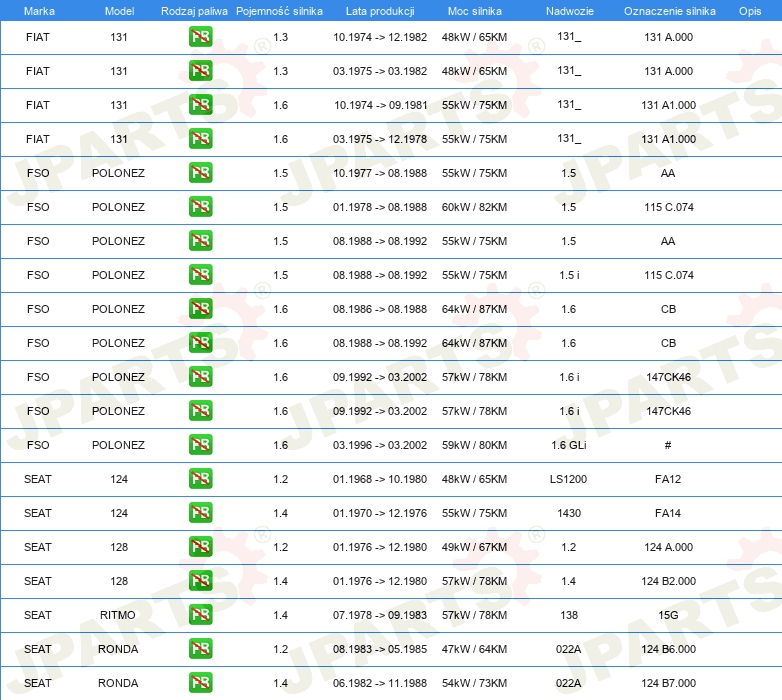Viewport: 782px width, 700px height.
Task: Click fuel icon in SEAT RONDA 124 B7.000 row
Action: tap(200, 683)
